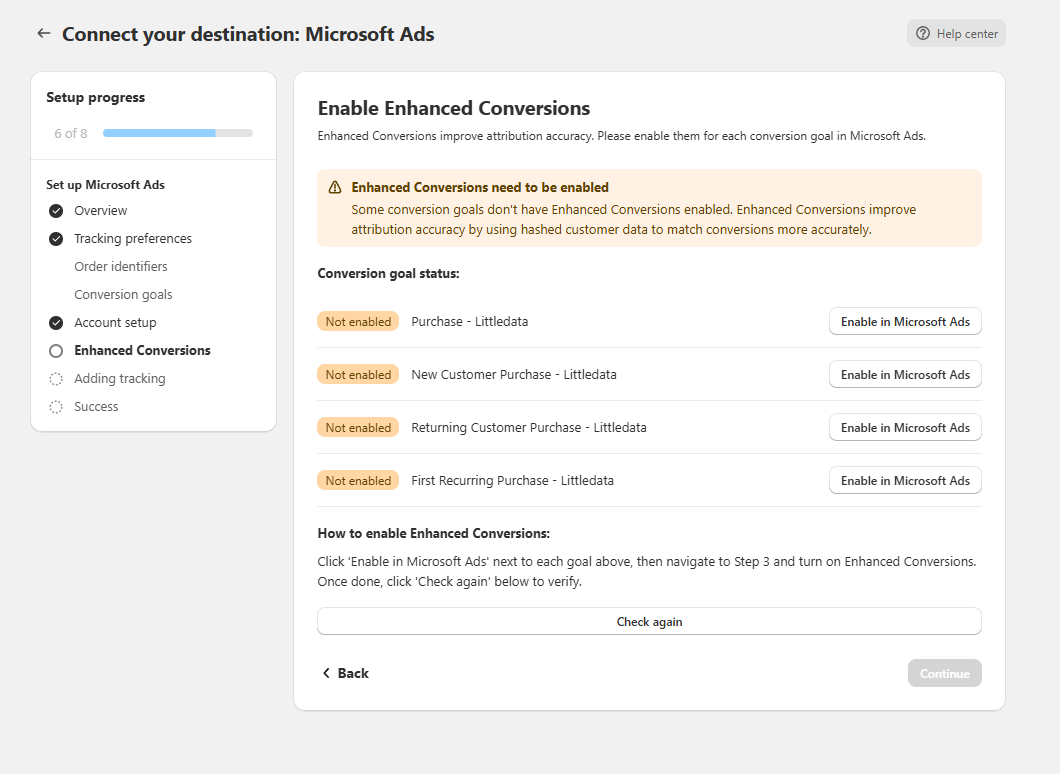Screen dimensions: 1060x774
Task: Go to Tracking preferences step
Action: pos(133,239)
